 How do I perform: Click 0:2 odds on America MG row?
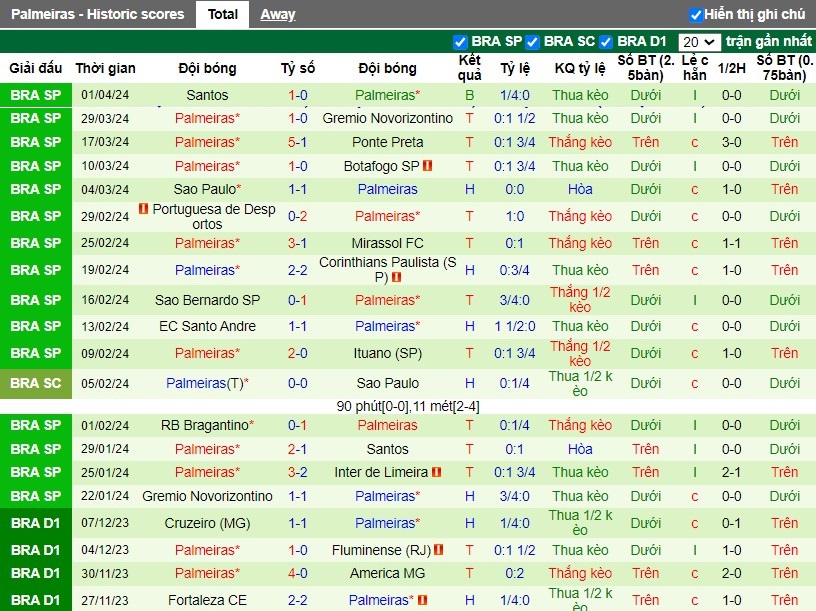515,573
